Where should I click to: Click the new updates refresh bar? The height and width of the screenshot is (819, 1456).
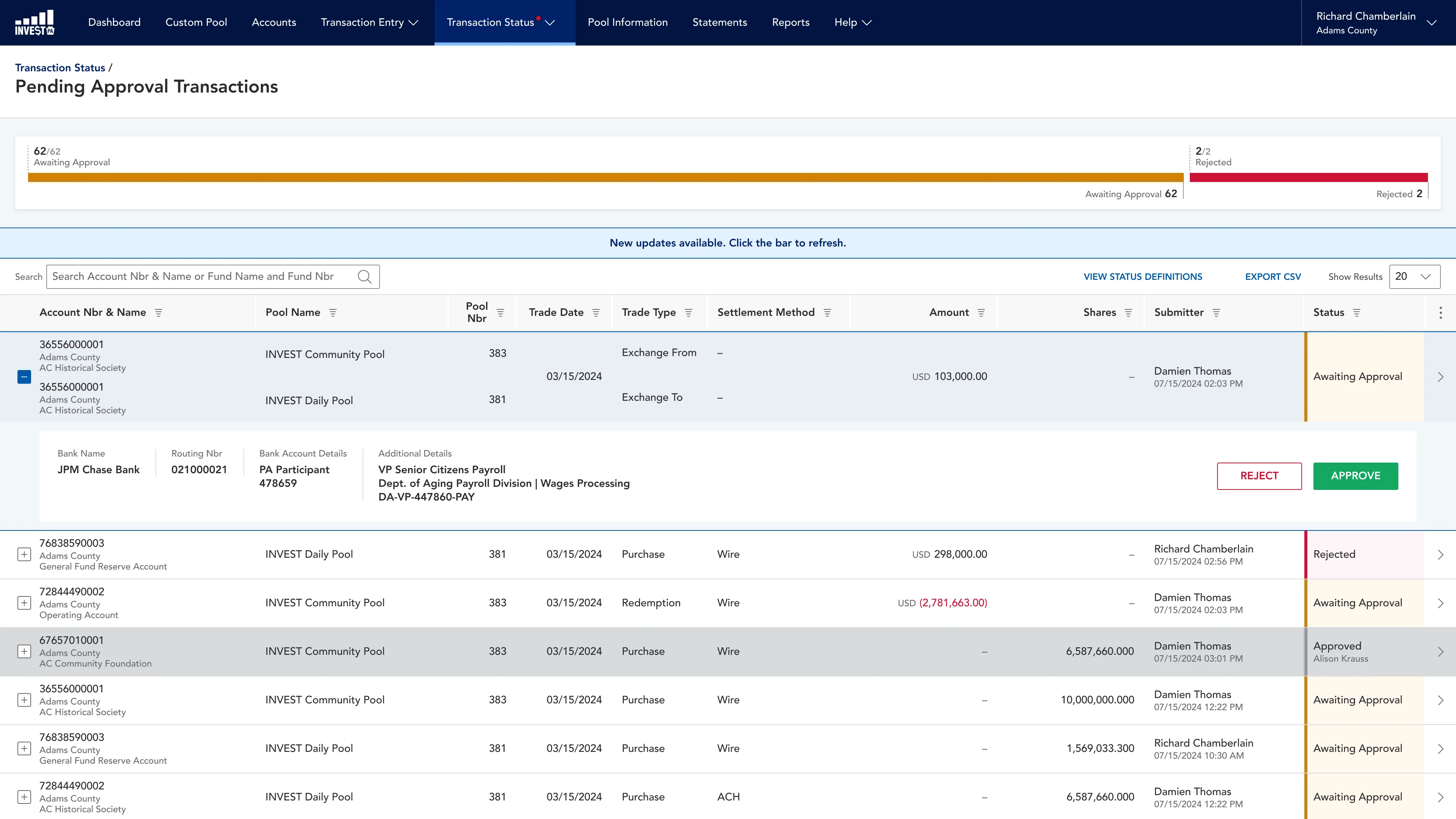coord(728,243)
